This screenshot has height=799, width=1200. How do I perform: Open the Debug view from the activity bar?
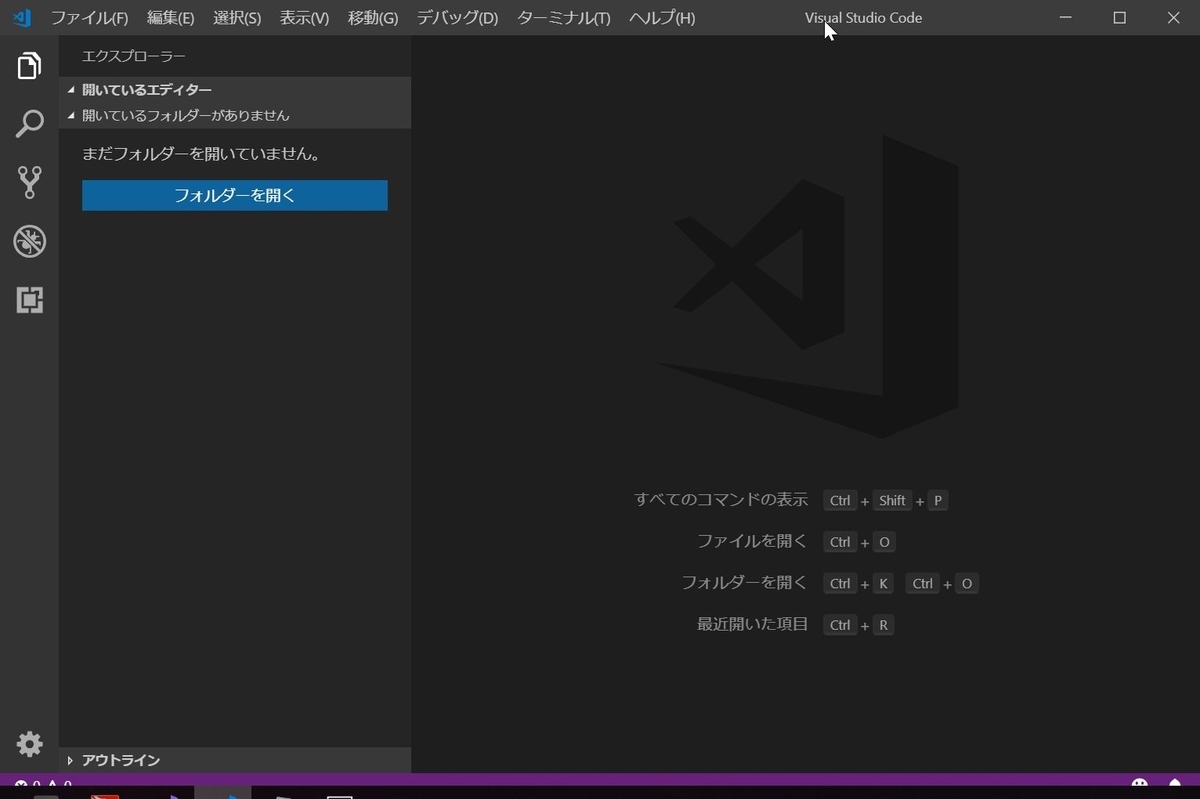point(29,241)
